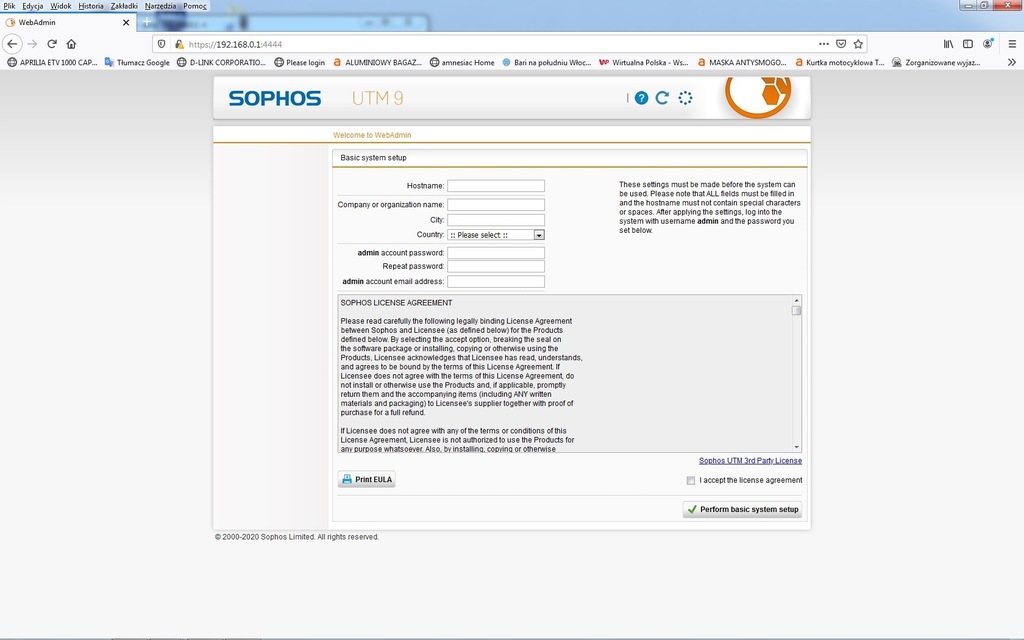Click the Sophos logo
The height and width of the screenshot is (640, 1024).
275,98
